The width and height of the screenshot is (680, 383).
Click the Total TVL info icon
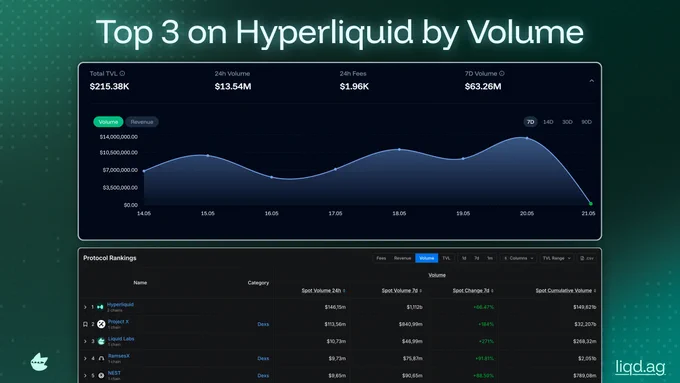tap(122, 74)
